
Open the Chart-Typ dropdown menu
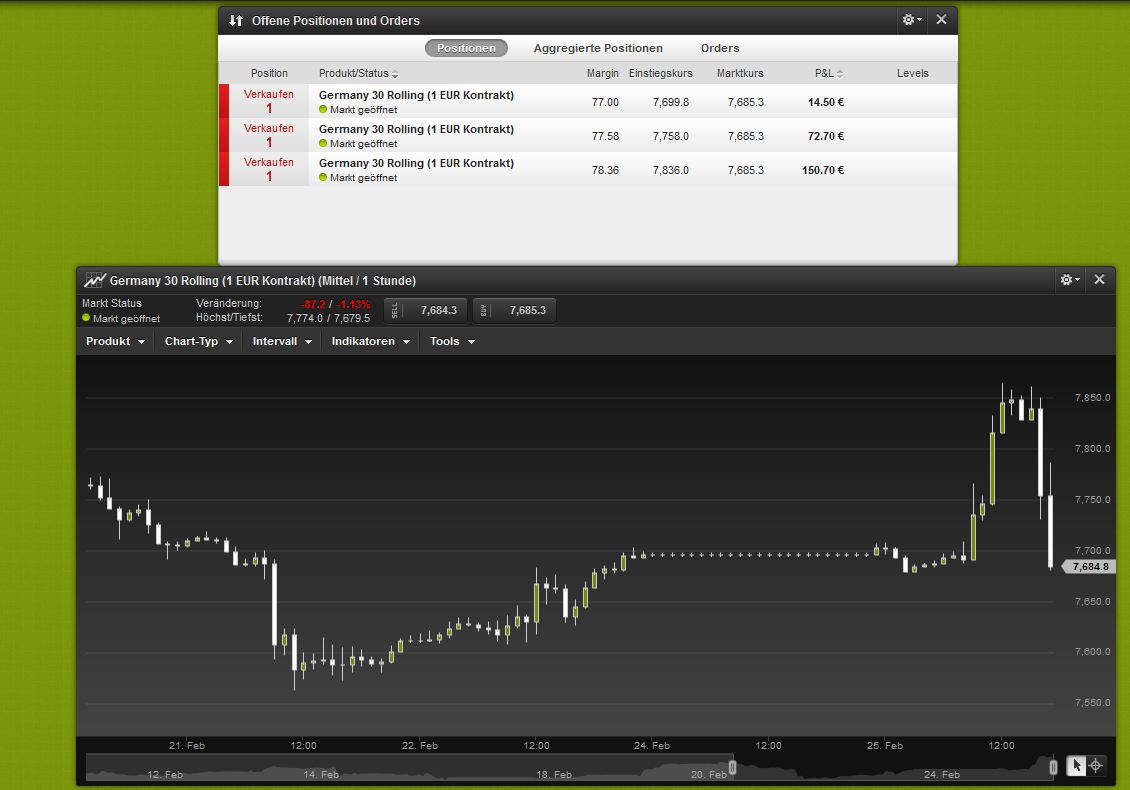click(x=198, y=342)
